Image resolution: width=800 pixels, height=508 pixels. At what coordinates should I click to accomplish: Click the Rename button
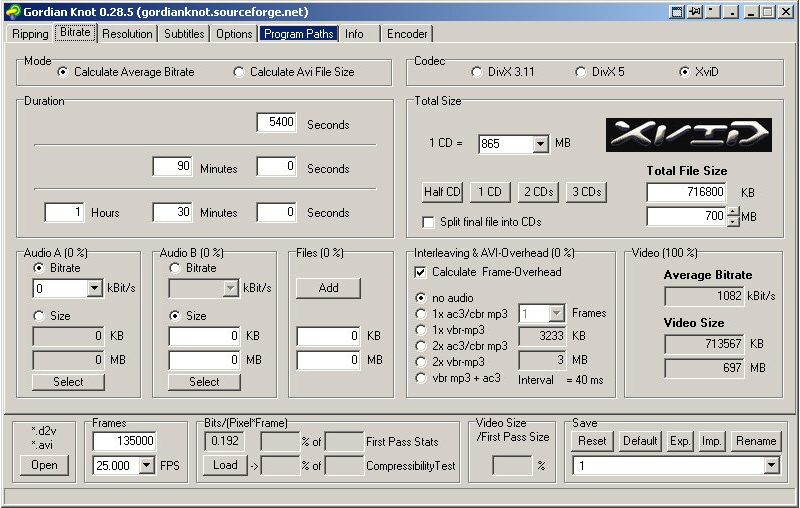coord(756,441)
